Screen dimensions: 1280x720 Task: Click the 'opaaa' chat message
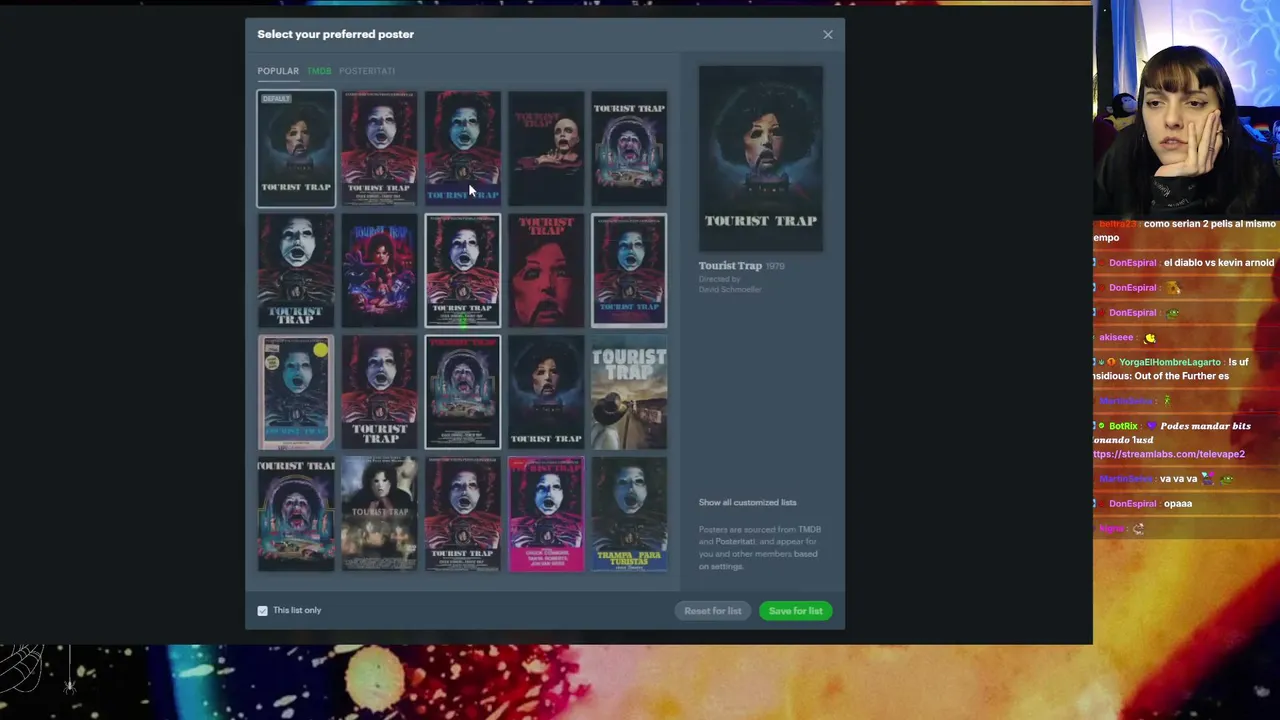pyautogui.click(x=1178, y=504)
